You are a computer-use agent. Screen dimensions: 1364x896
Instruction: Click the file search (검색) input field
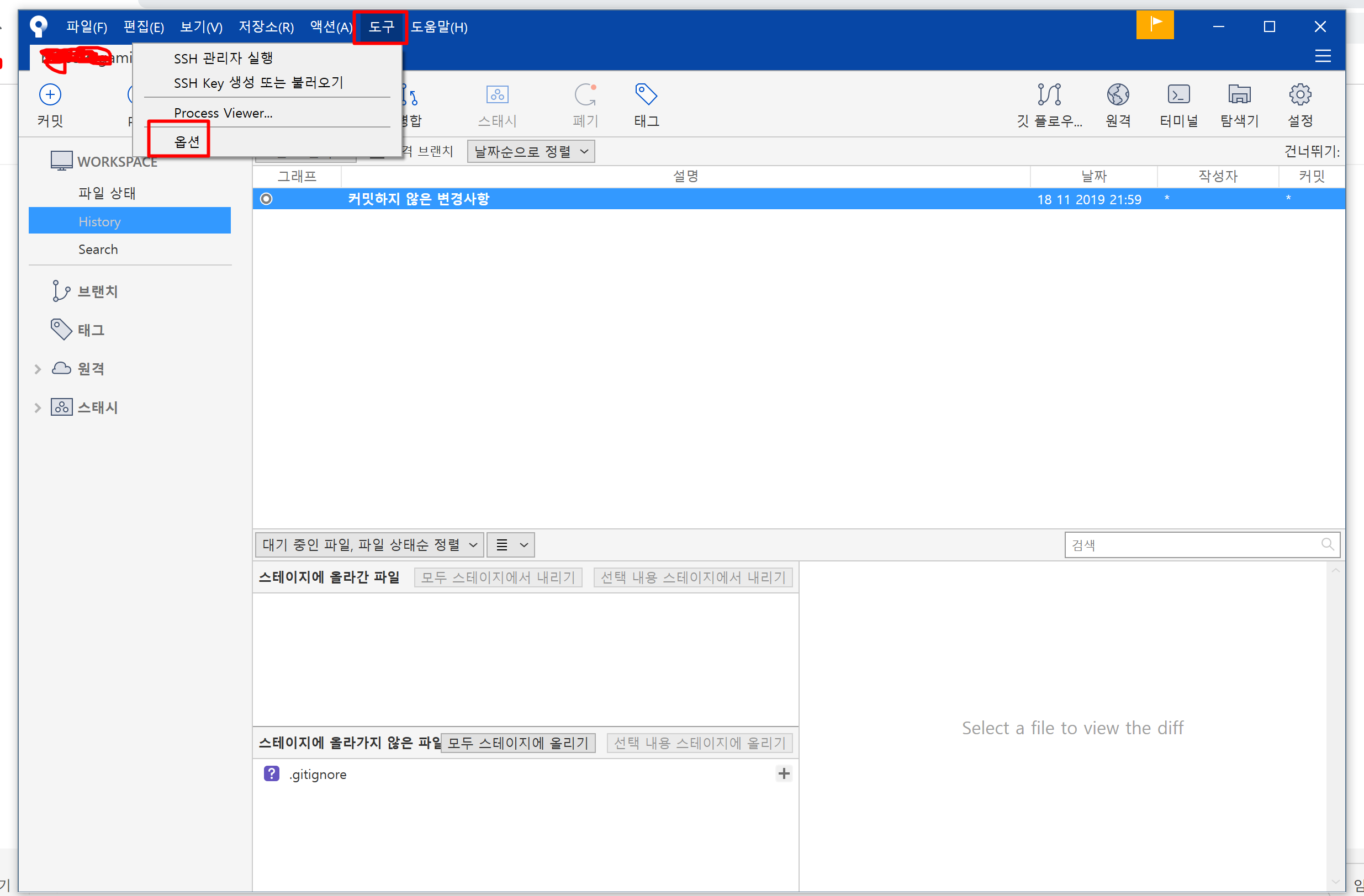(x=1192, y=544)
